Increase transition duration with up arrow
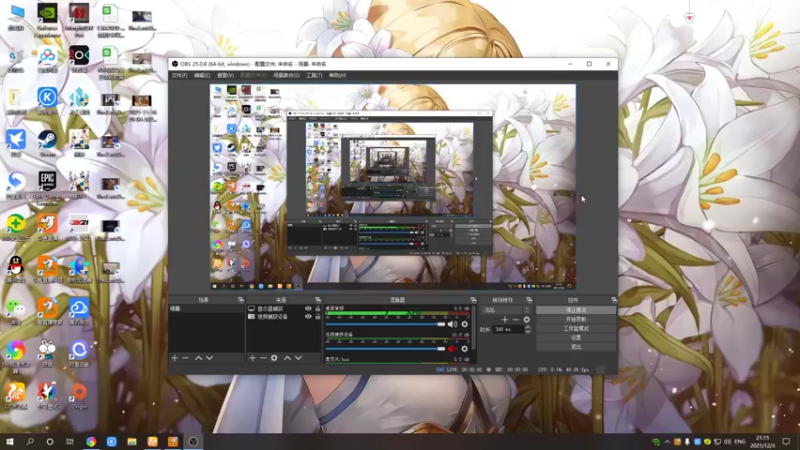 click(x=528, y=328)
